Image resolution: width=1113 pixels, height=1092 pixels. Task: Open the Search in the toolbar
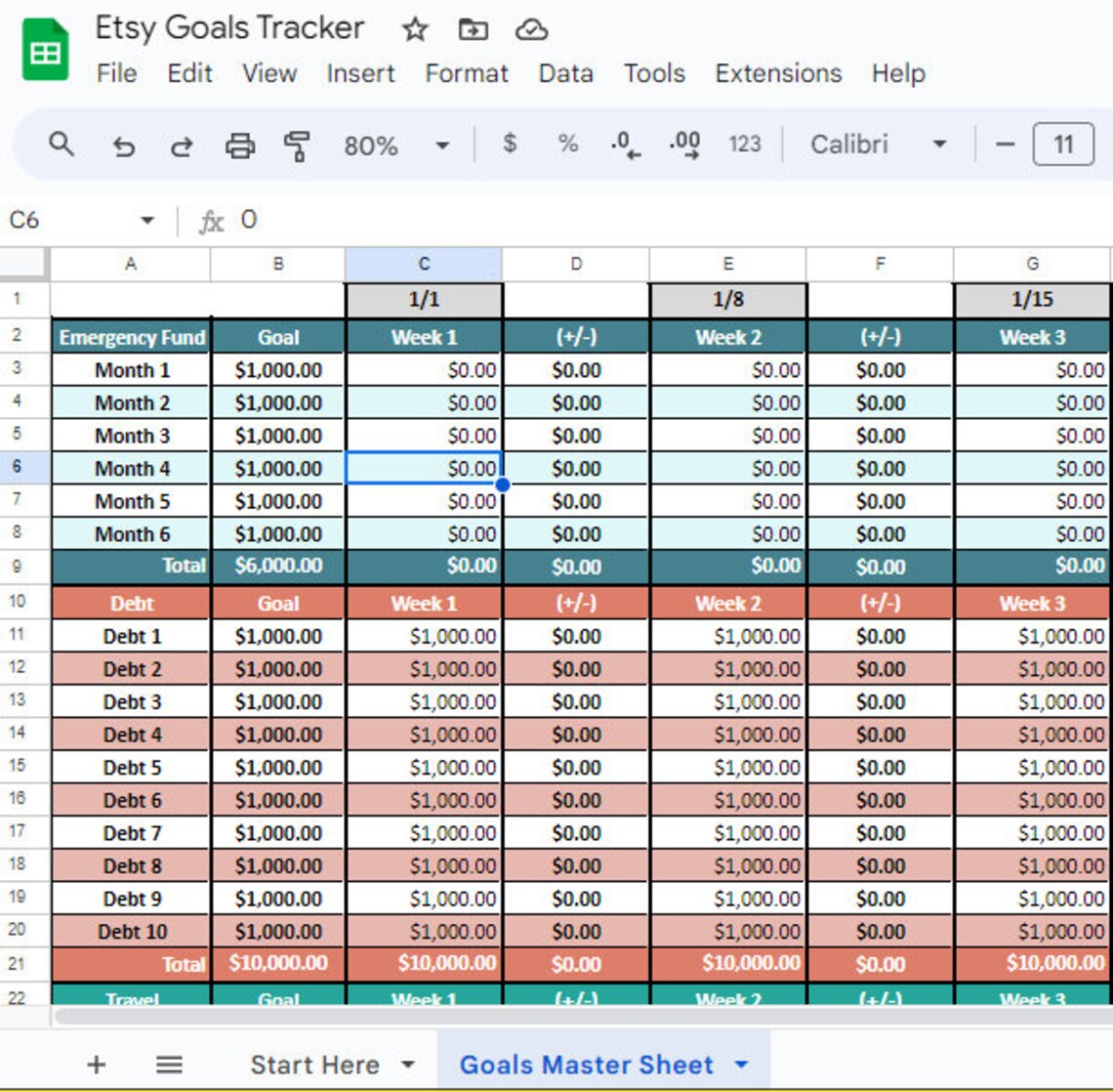(x=62, y=145)
